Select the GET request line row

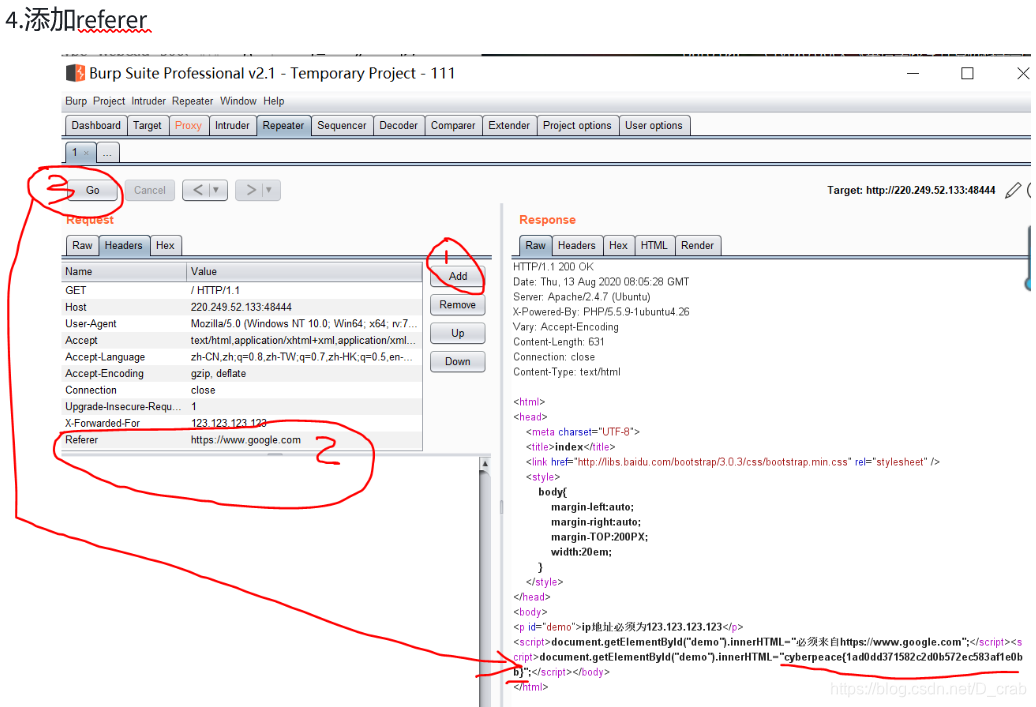tap(242, 291)
